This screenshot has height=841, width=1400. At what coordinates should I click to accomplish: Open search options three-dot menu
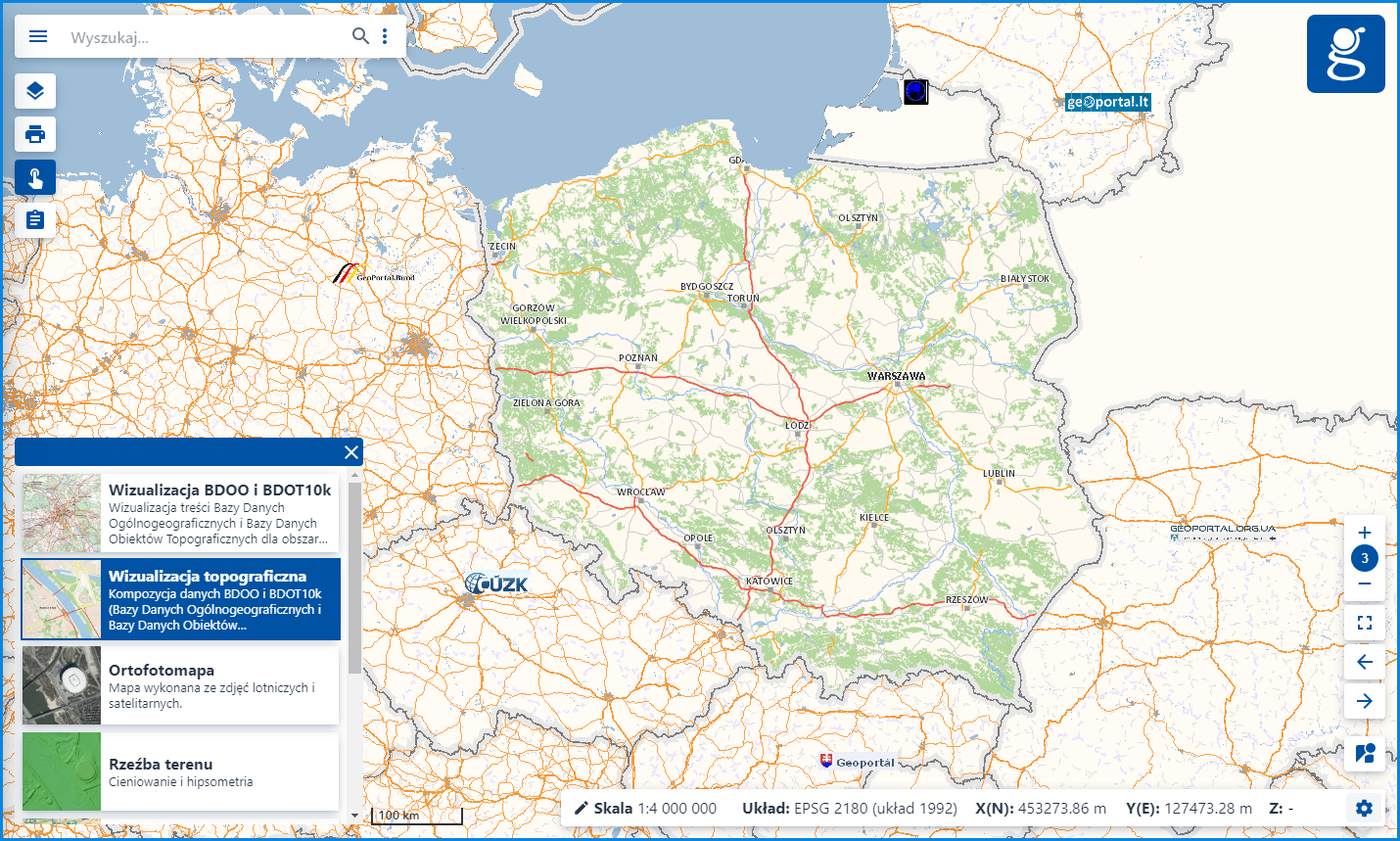[x=385, y=36]
